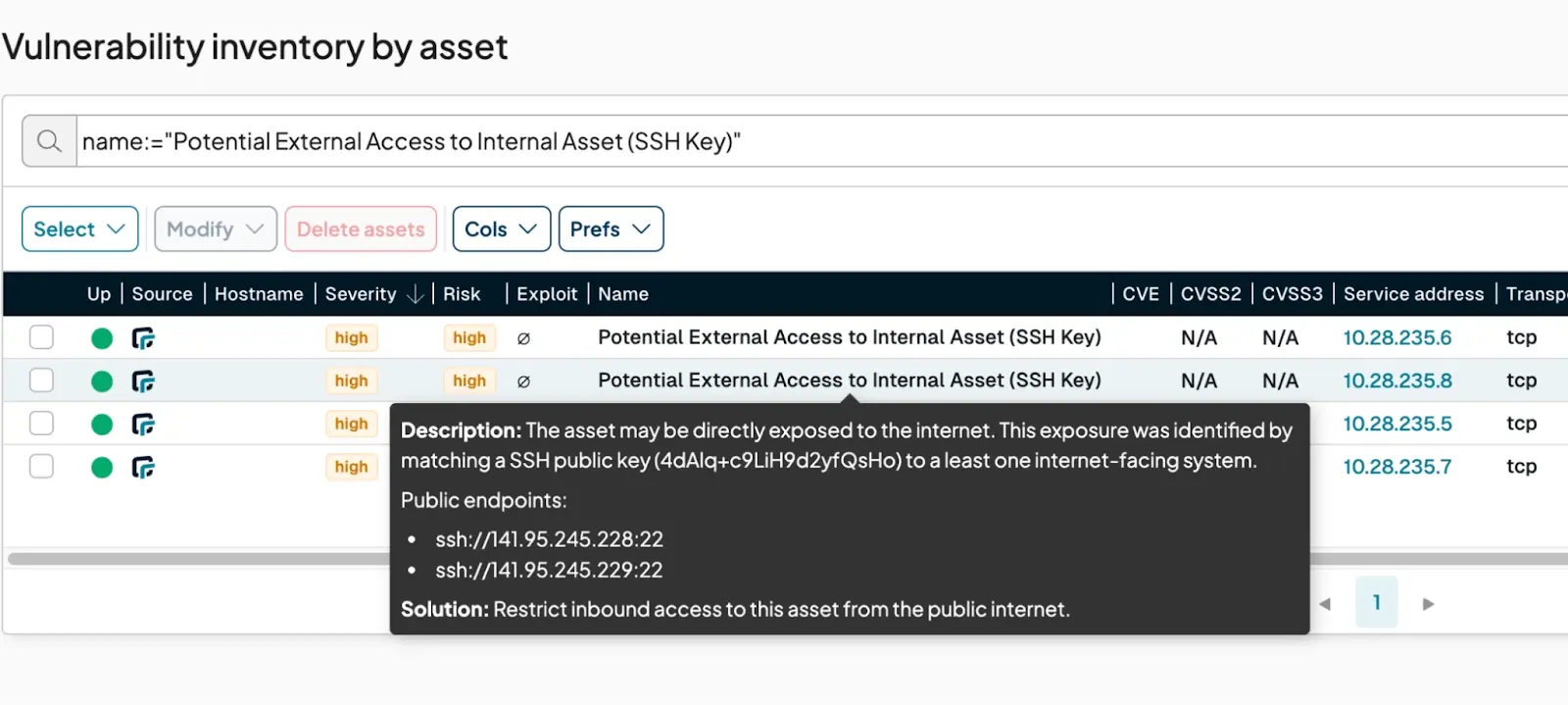
Task: Open service address 10.28.235.5 link
Action: tap(1396, 424)
